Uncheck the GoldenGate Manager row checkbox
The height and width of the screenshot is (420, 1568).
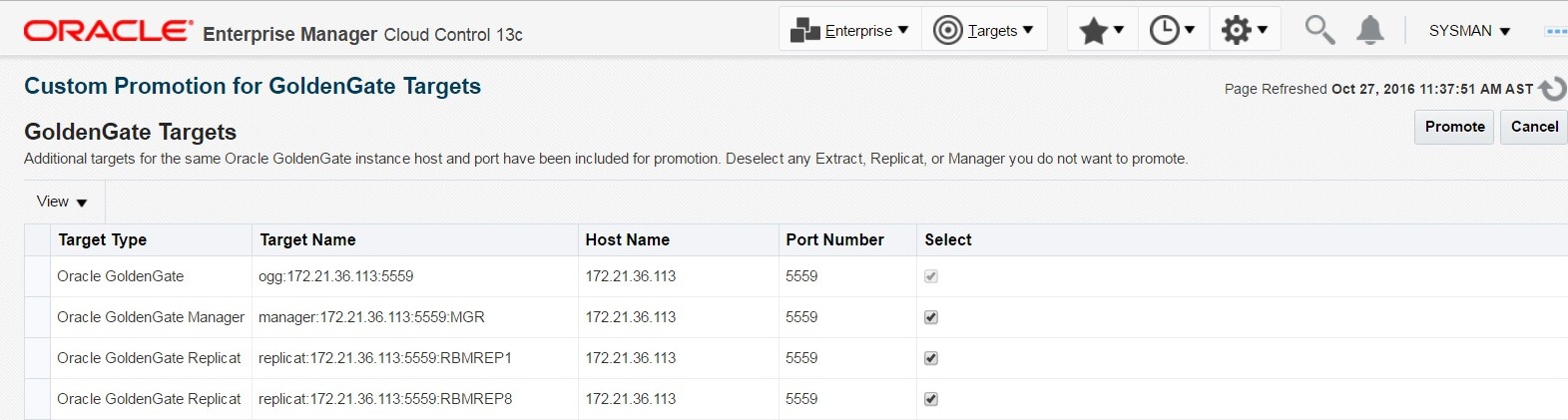click(931, 317)
